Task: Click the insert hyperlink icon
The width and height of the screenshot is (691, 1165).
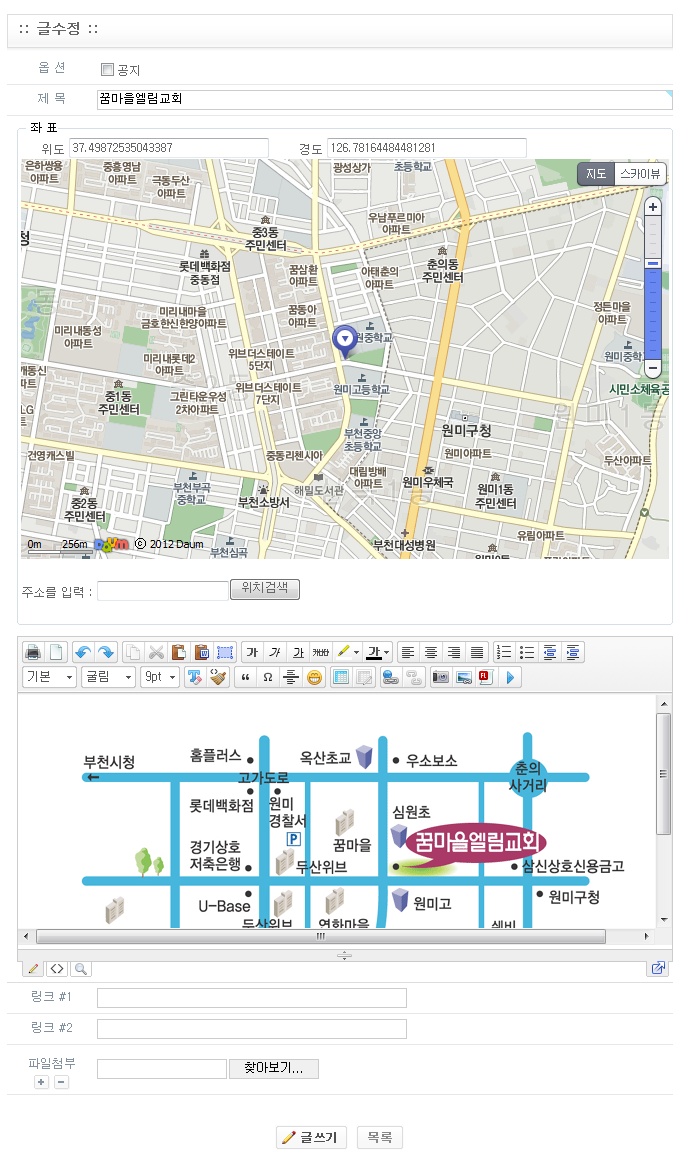Action: point(391,677)
